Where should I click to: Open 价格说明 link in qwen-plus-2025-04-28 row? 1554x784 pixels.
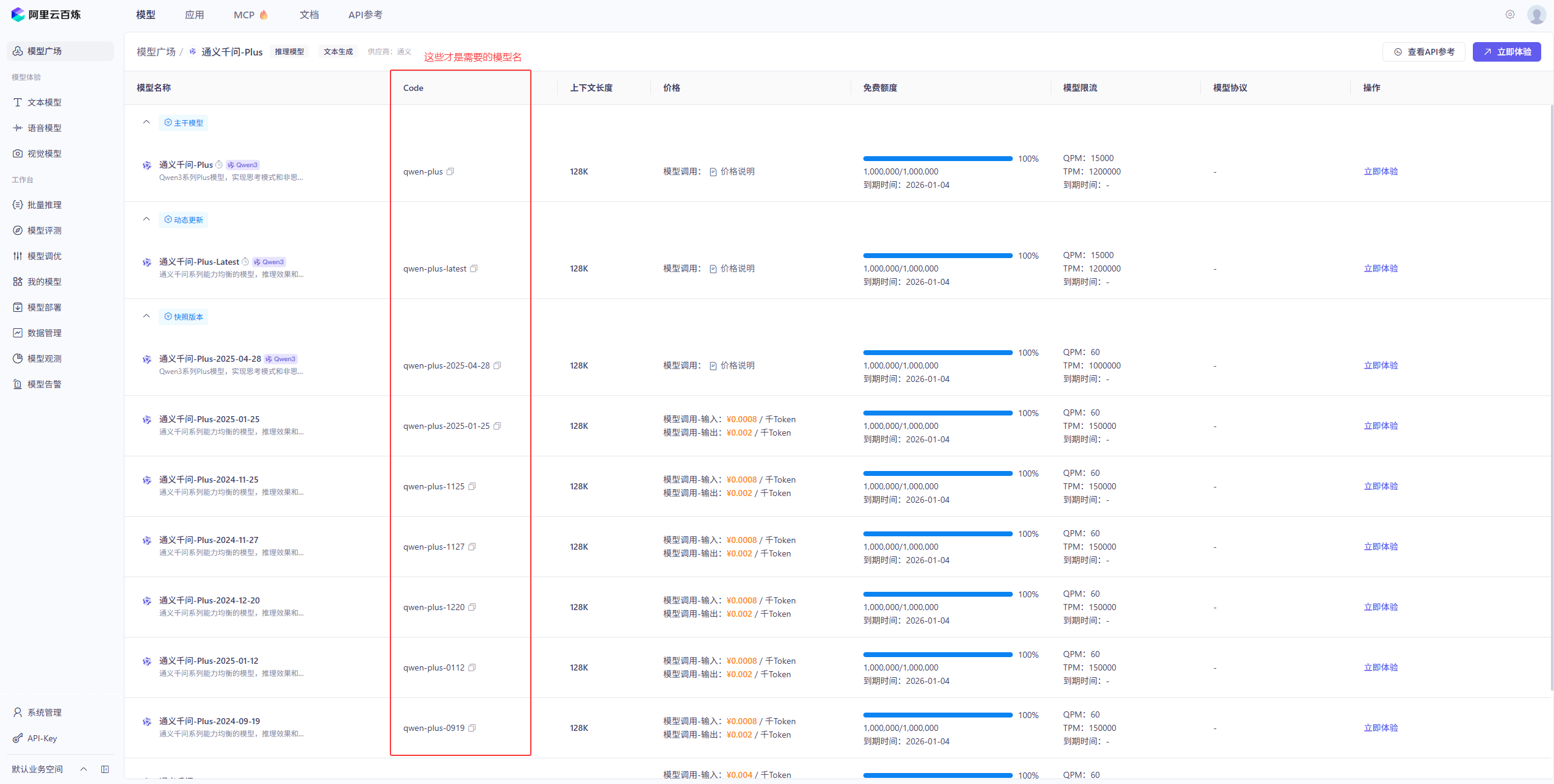[732, 365]
